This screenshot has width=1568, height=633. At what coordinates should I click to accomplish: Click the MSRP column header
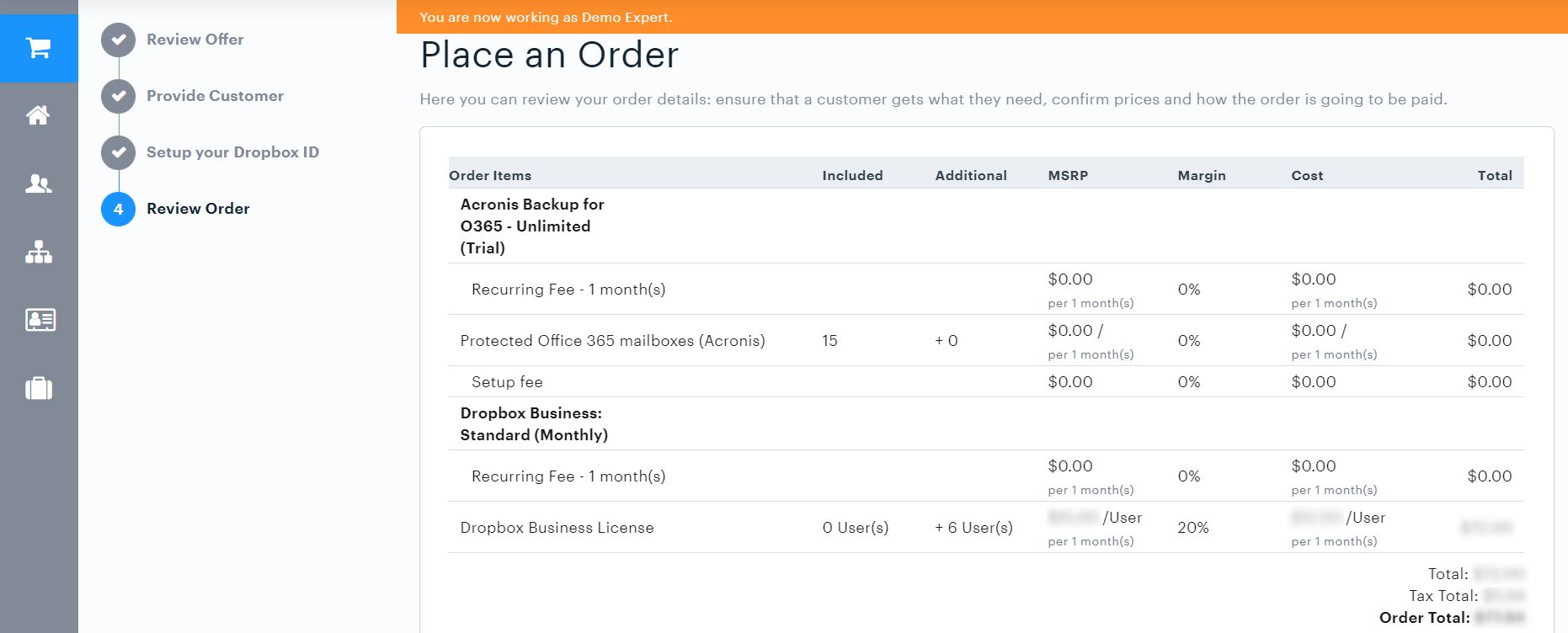(1068, 175)
